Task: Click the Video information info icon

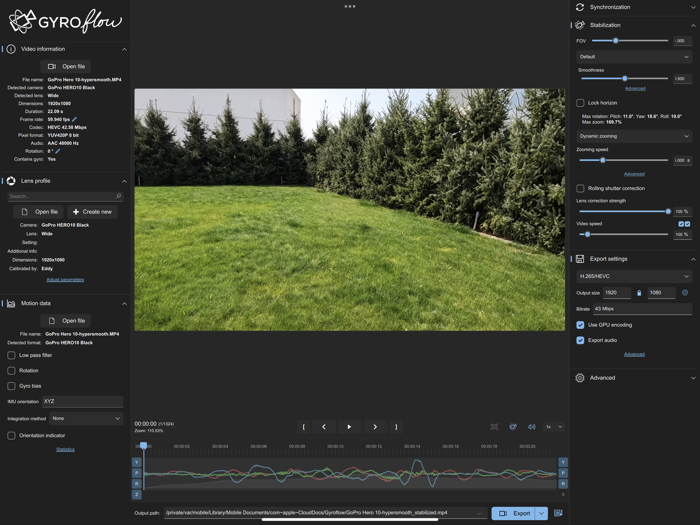Action: coord(11,49)
